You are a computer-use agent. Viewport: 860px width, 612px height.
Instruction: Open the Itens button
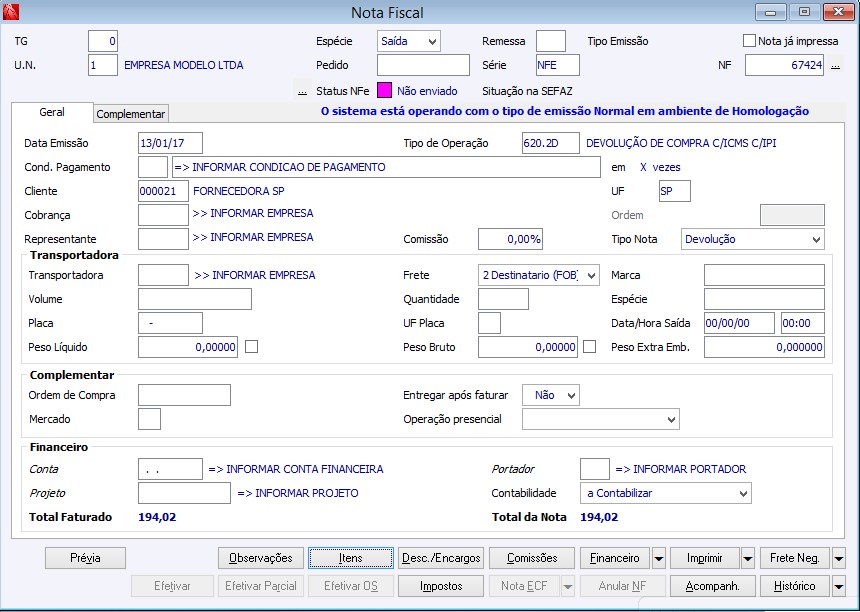(350, 558)
